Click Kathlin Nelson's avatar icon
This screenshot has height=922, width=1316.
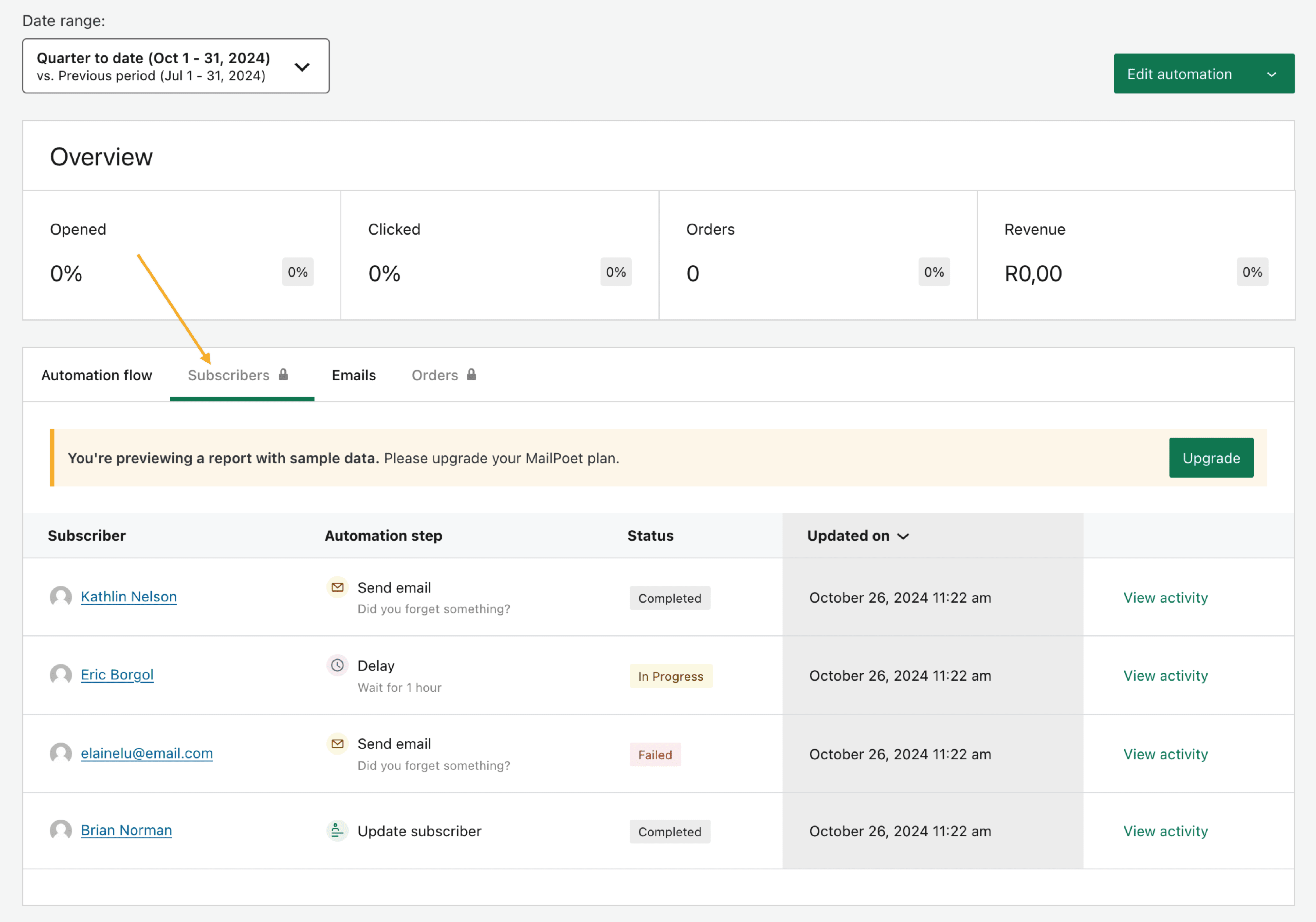(61, 597)
